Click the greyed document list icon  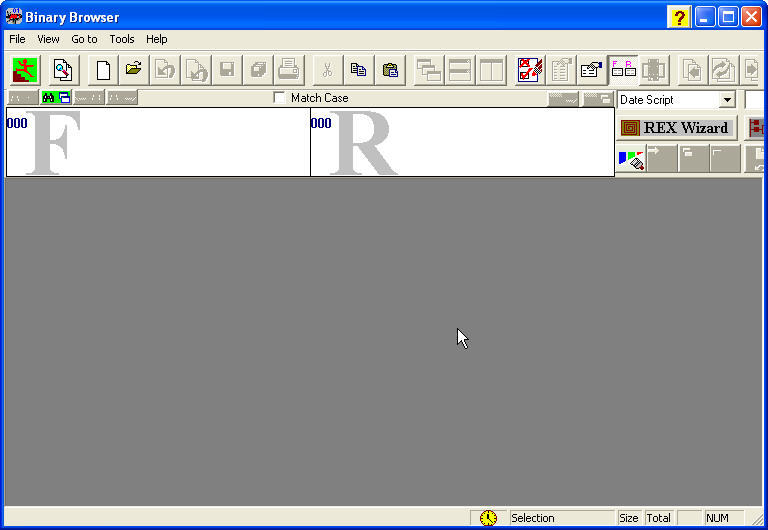pos(561,71)
